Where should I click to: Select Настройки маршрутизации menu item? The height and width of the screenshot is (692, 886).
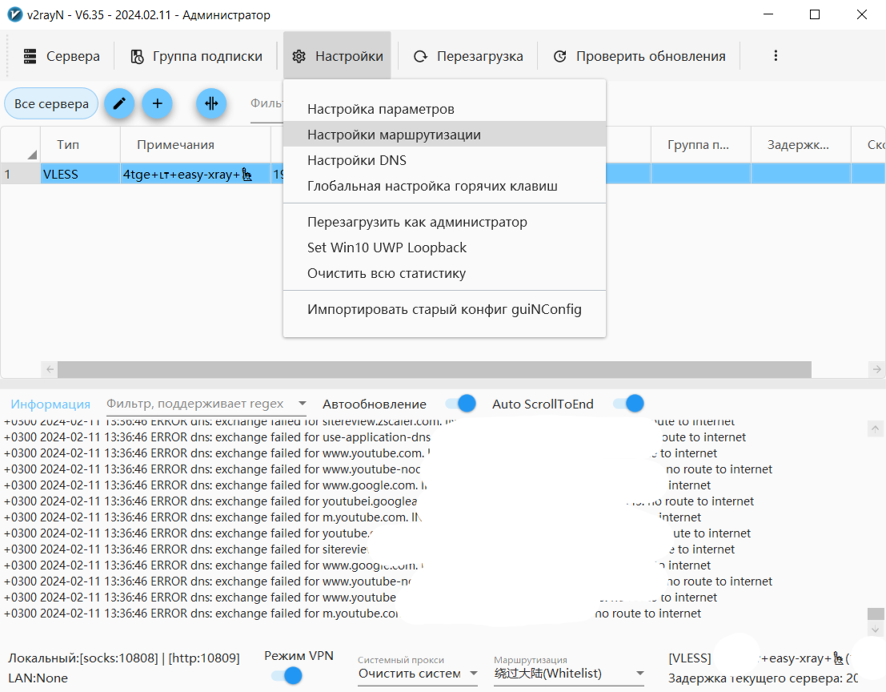[x=394, y=134]
